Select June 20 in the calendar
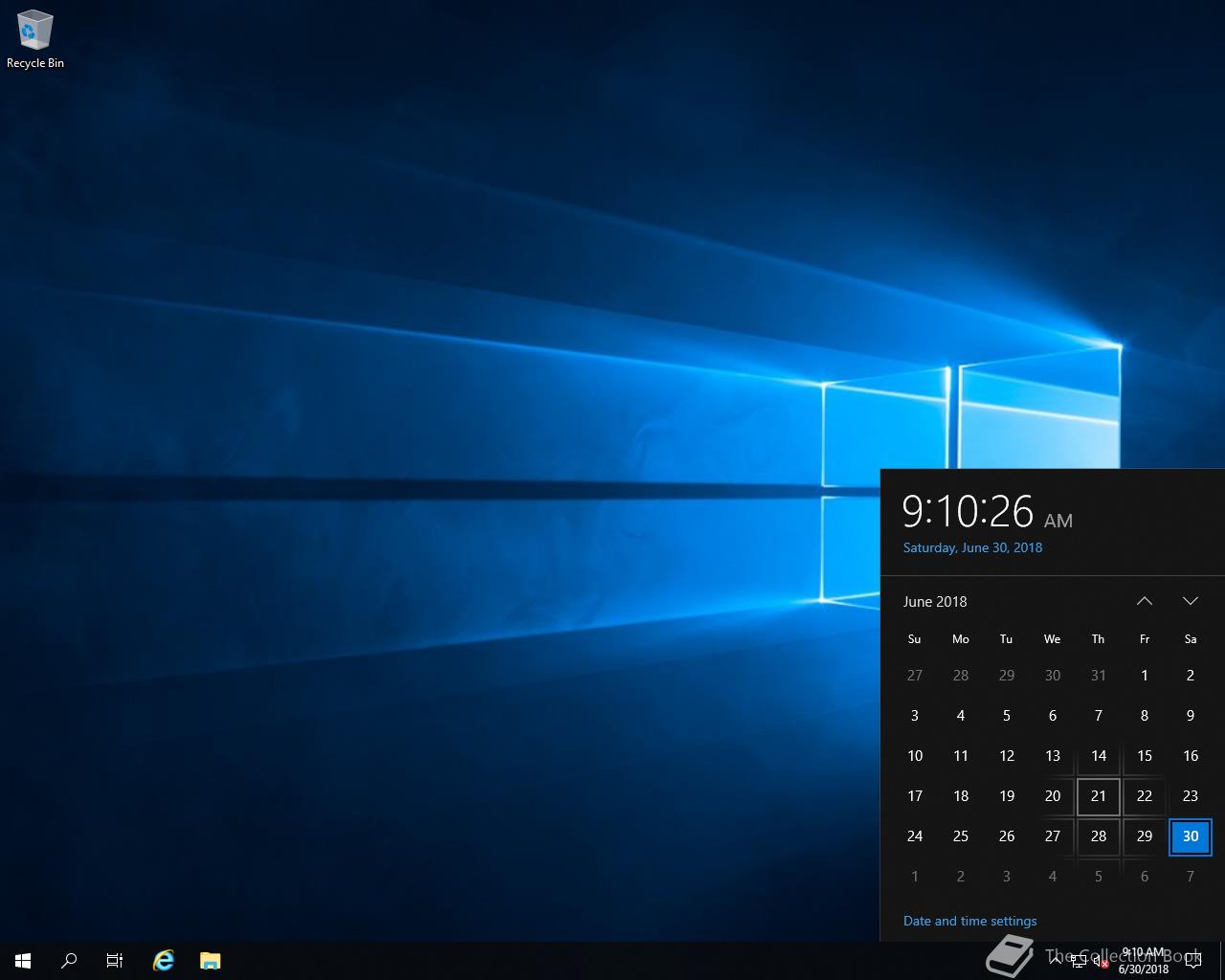 [x=1053, y=796]
